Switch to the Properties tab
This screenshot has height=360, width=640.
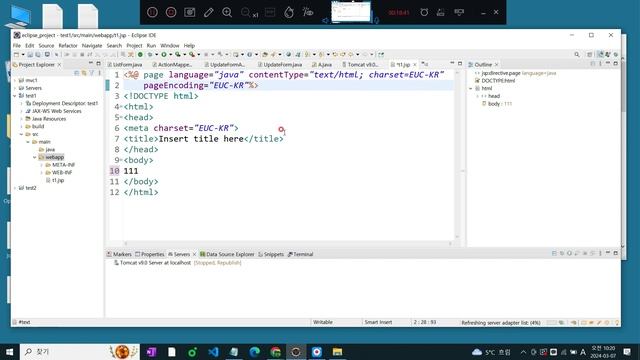150,254
